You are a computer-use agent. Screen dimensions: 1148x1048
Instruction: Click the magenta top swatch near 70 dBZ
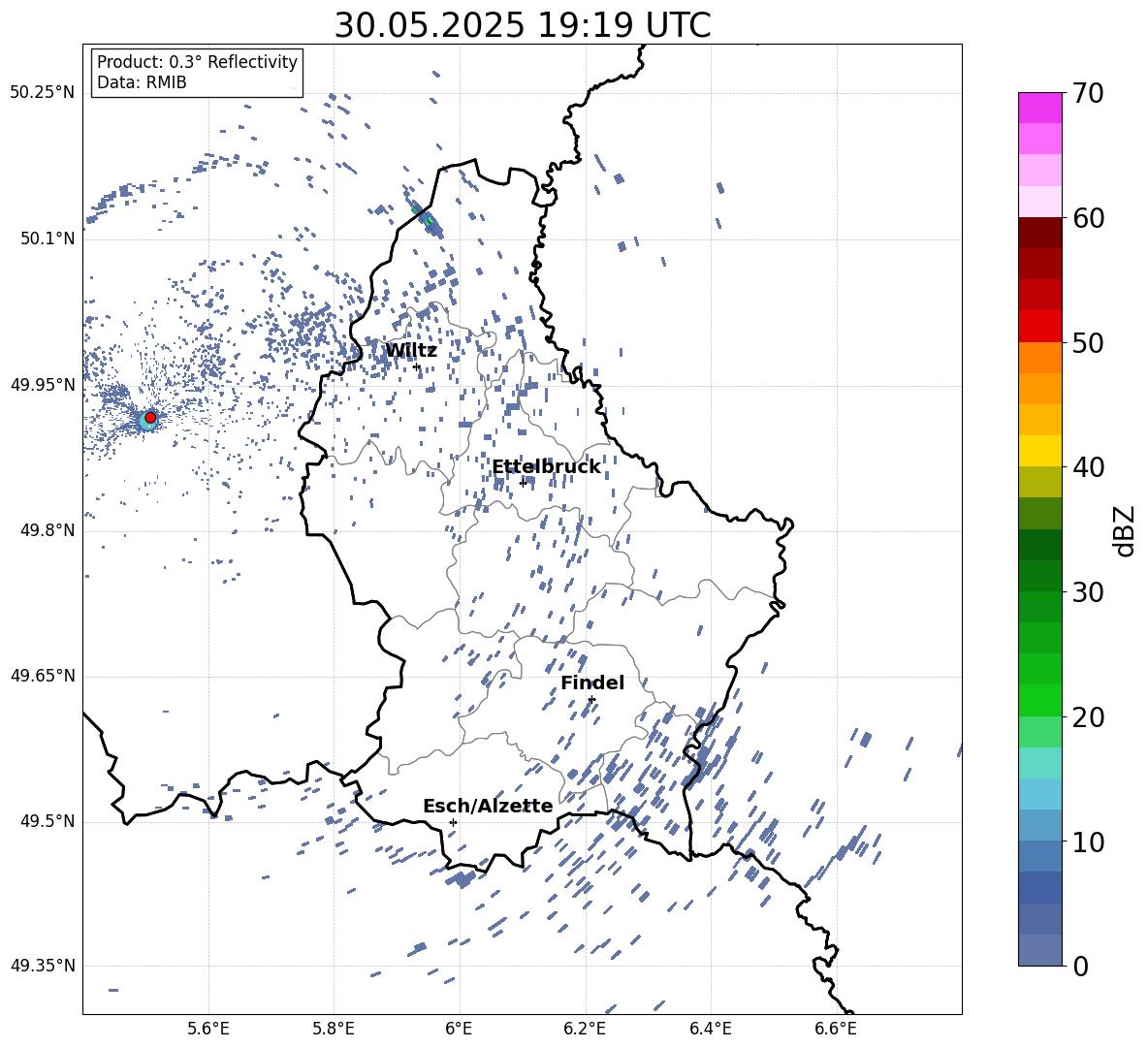click(x=1039, y=108)
